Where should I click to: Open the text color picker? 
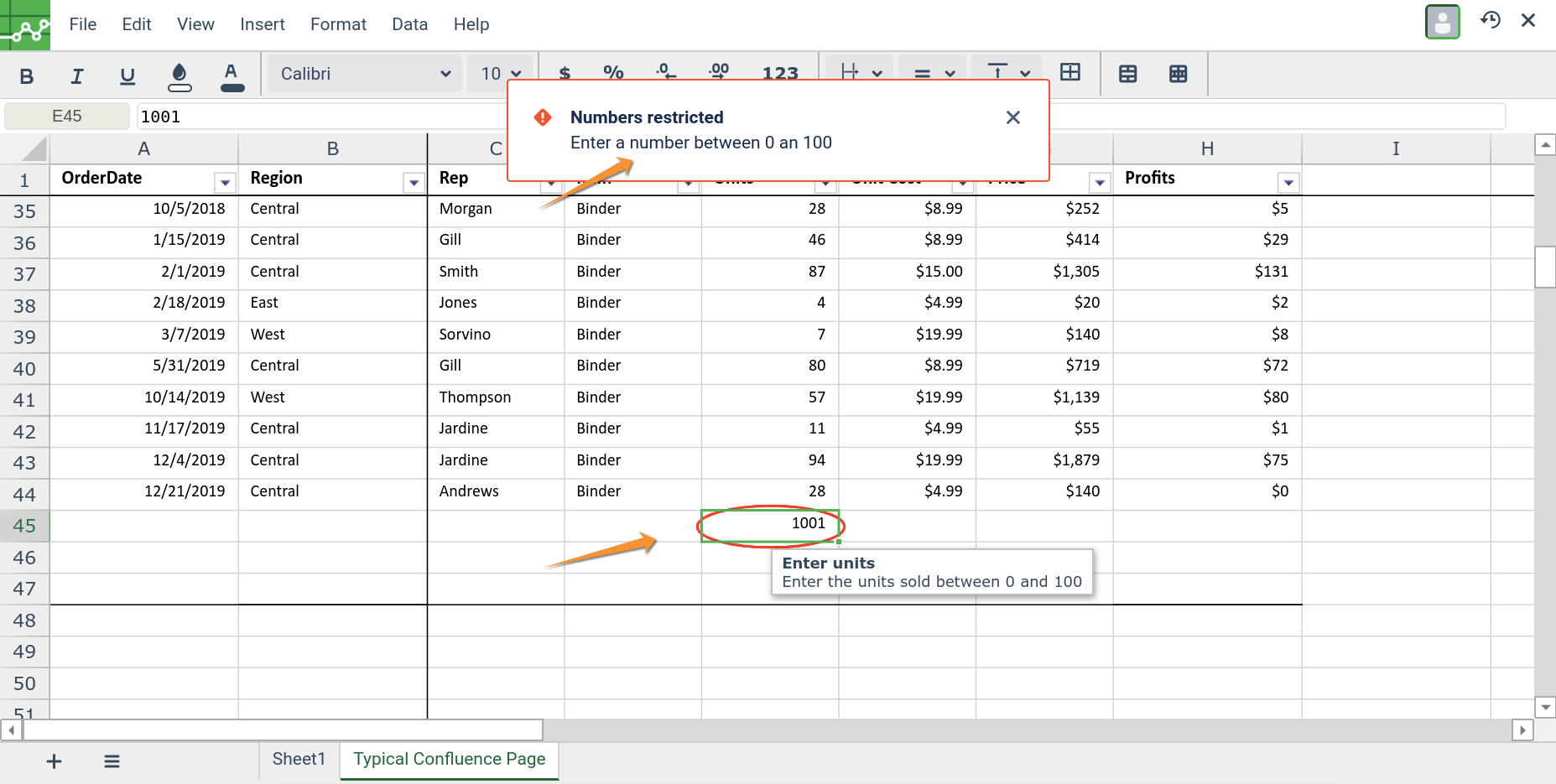point(232,76)
